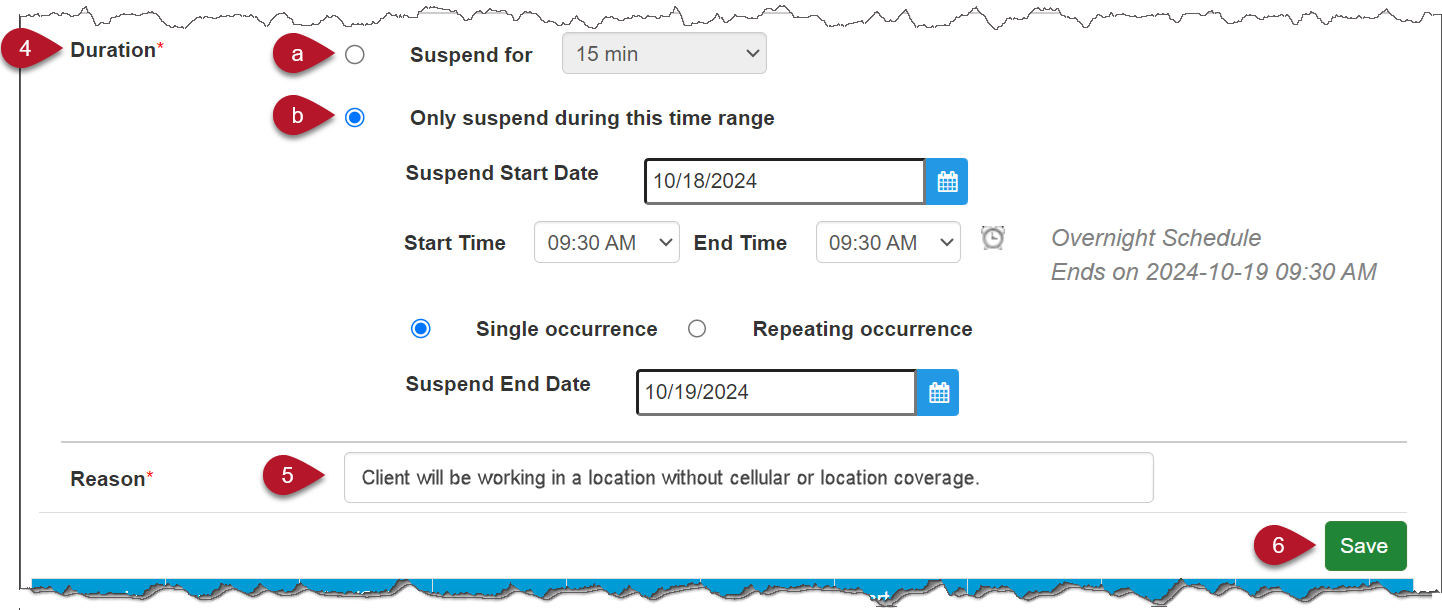The height and width of the screenshot is (610, 1442).
Task: Expand the "15 min" Suspend for dropdown
Action: [x=664, y=54]
